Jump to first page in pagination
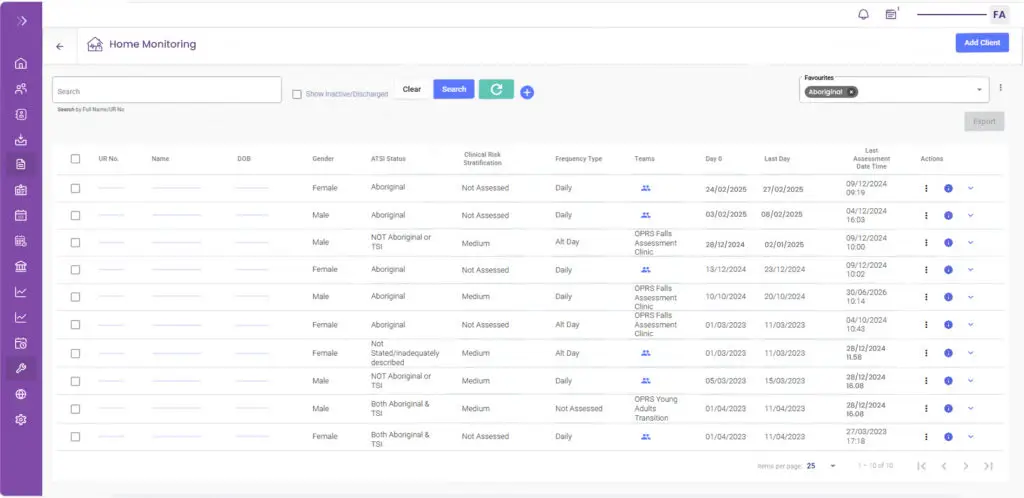Screen dimensions: 1024x498 (921, 466)
